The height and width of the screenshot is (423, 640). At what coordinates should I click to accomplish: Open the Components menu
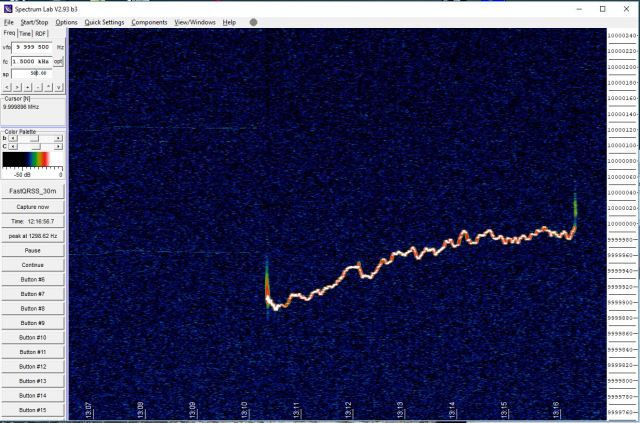coord(150,21)
